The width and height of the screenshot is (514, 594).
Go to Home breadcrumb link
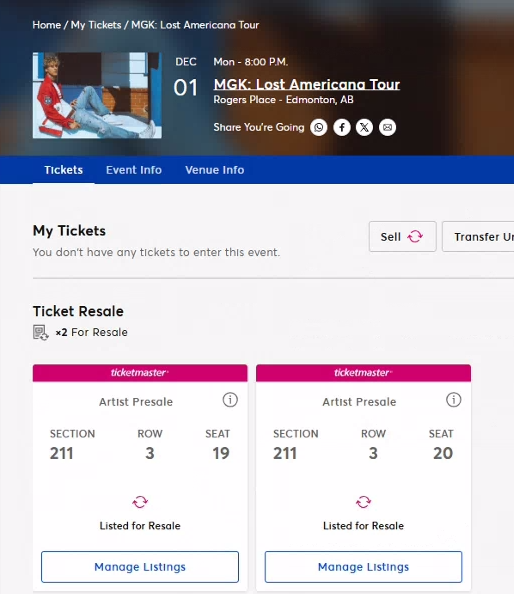pyautogui.click(x=47, y=25)
